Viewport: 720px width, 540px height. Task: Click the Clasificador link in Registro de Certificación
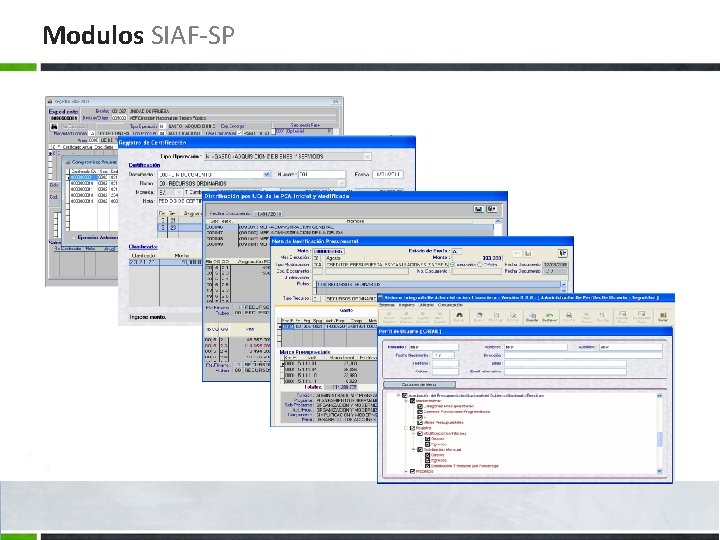[143, 247]
